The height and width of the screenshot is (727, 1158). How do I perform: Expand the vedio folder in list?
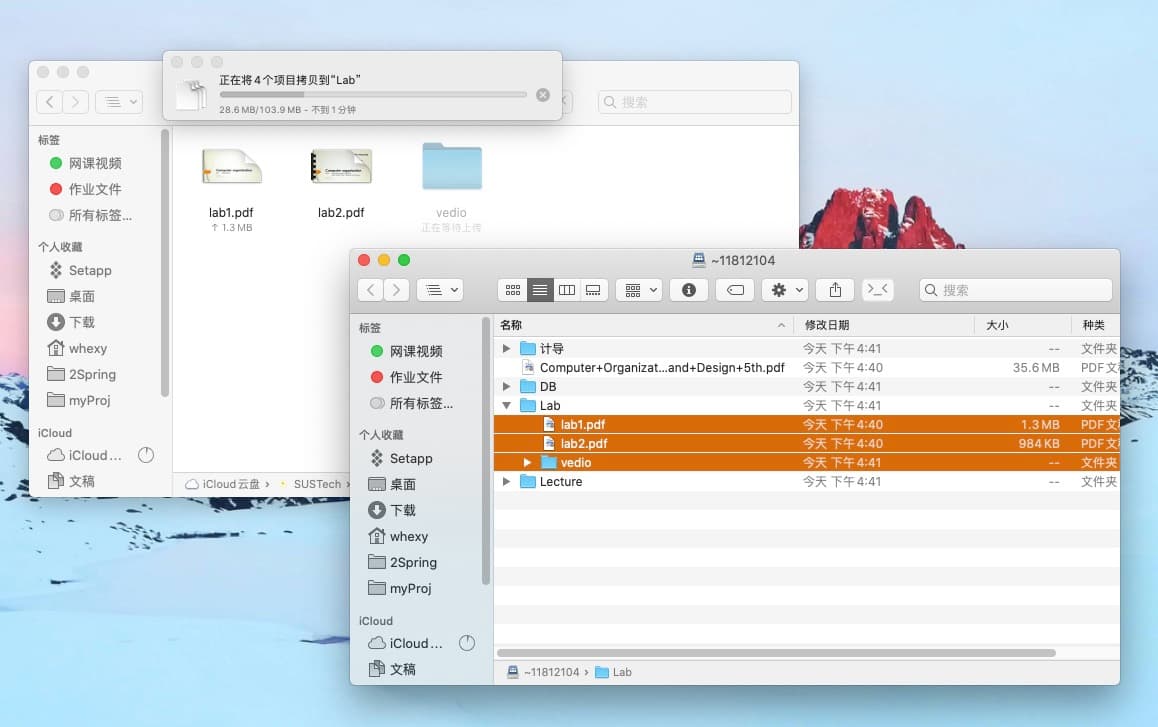pyautogui.click(x=528, y=463)
